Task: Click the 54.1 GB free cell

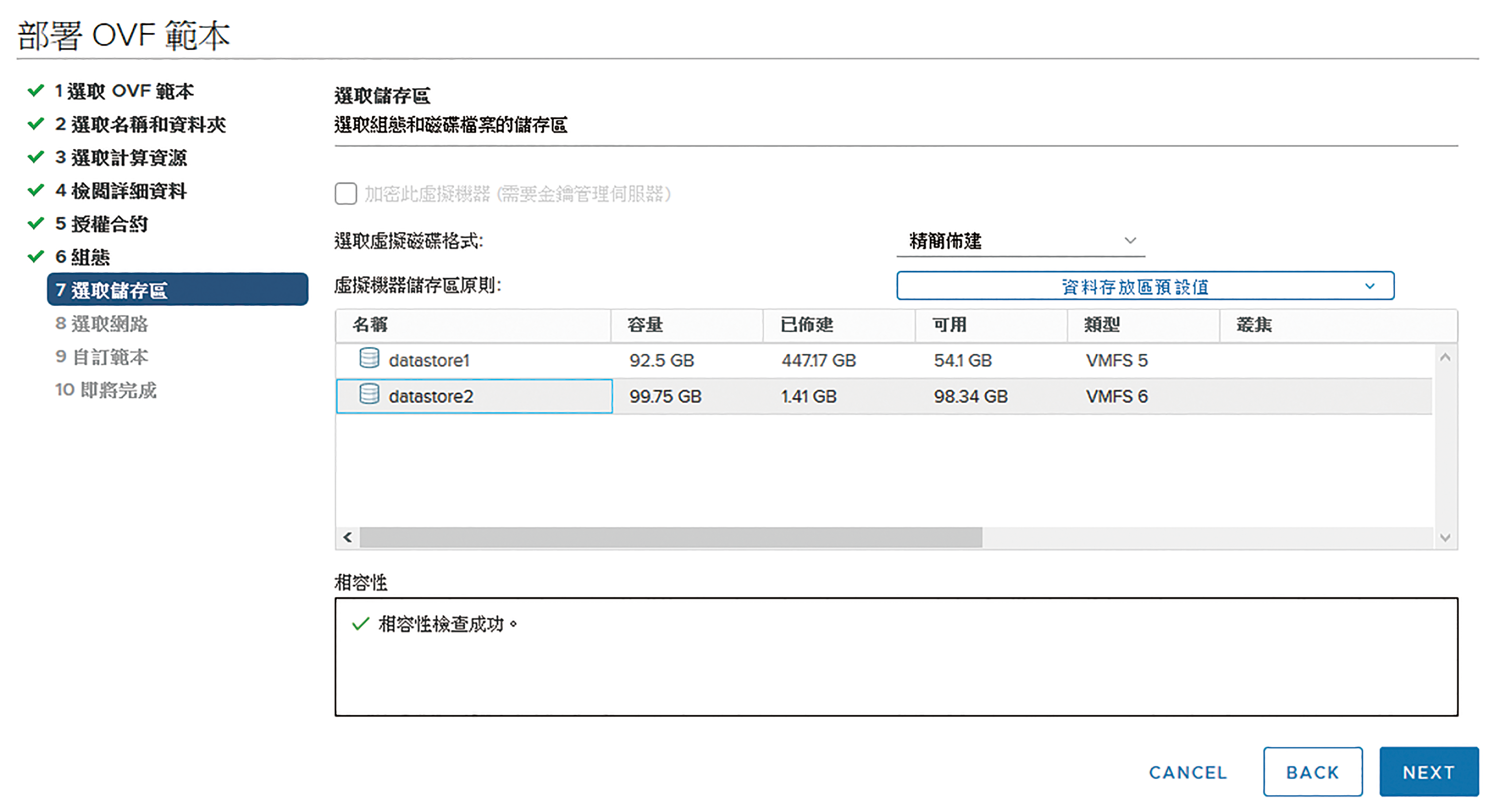Action: click(963, 361)
